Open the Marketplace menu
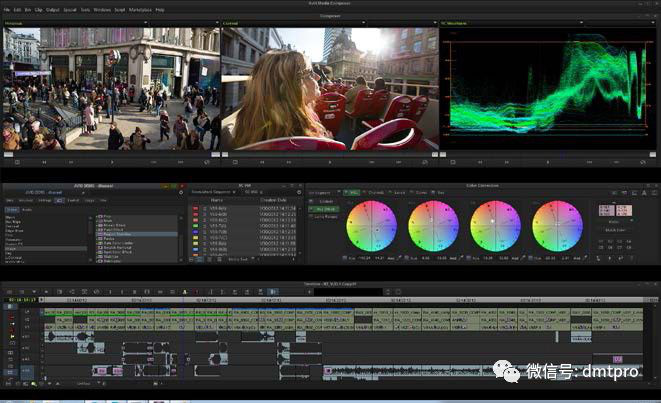661x403 pixels. click(x=140, y=9)
